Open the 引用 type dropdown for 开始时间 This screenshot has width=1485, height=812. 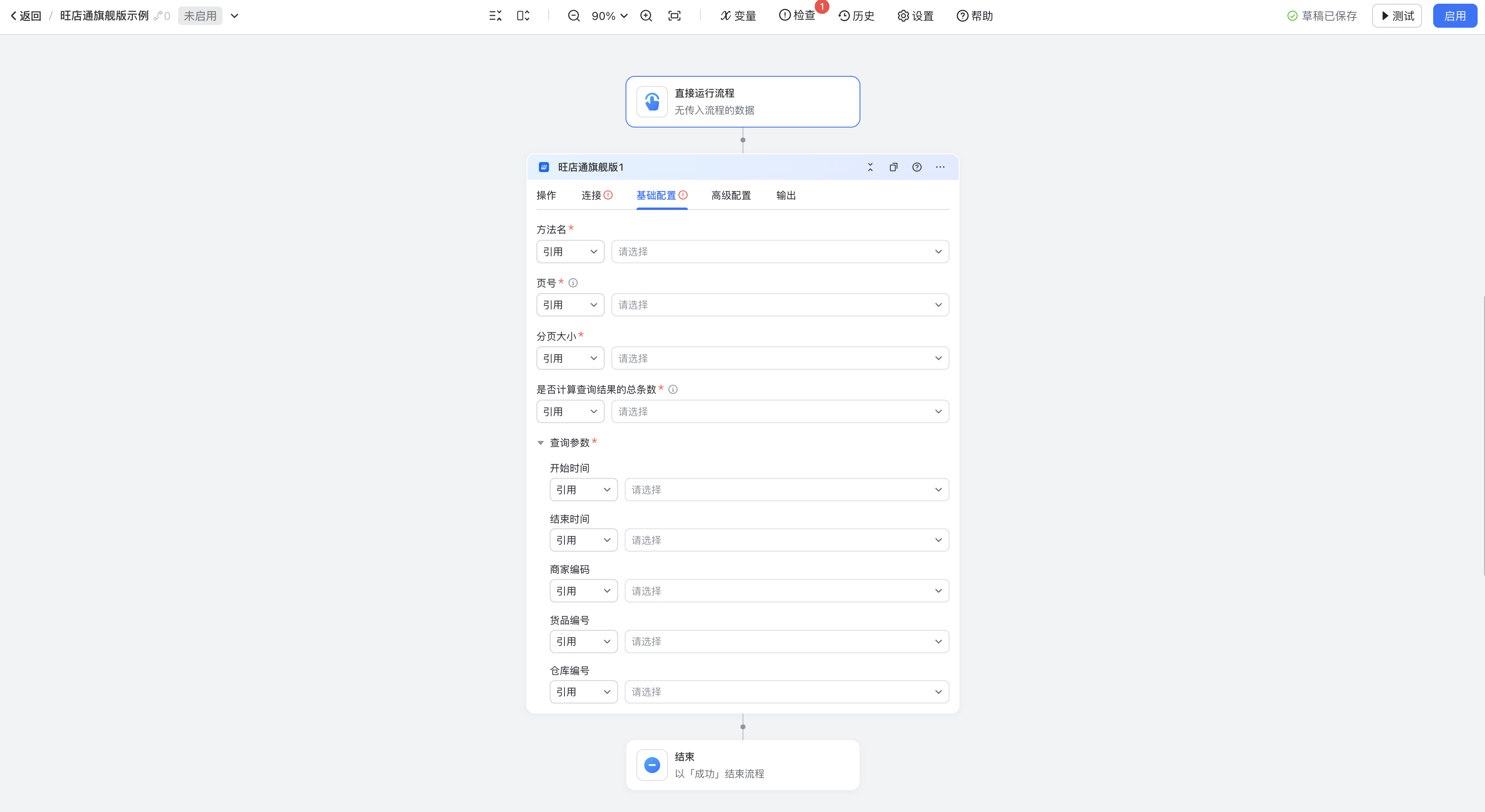click(x=583, y=490)
